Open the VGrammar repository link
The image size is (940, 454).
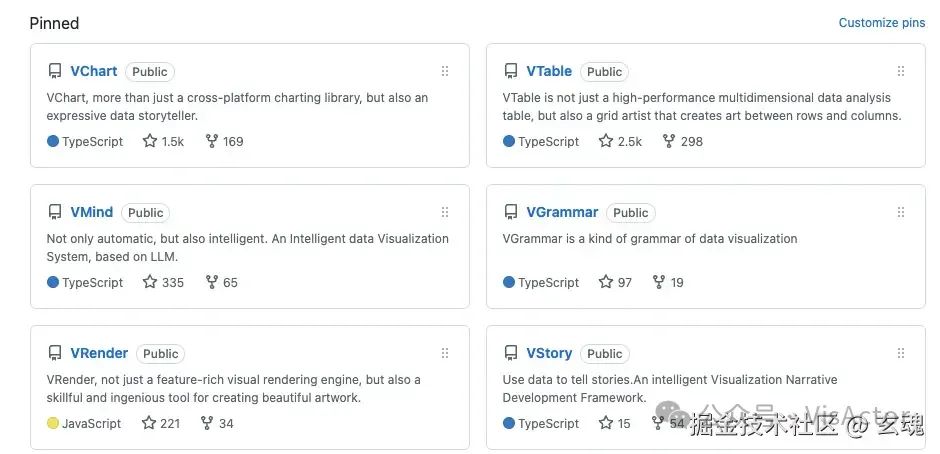pos(562,212)
